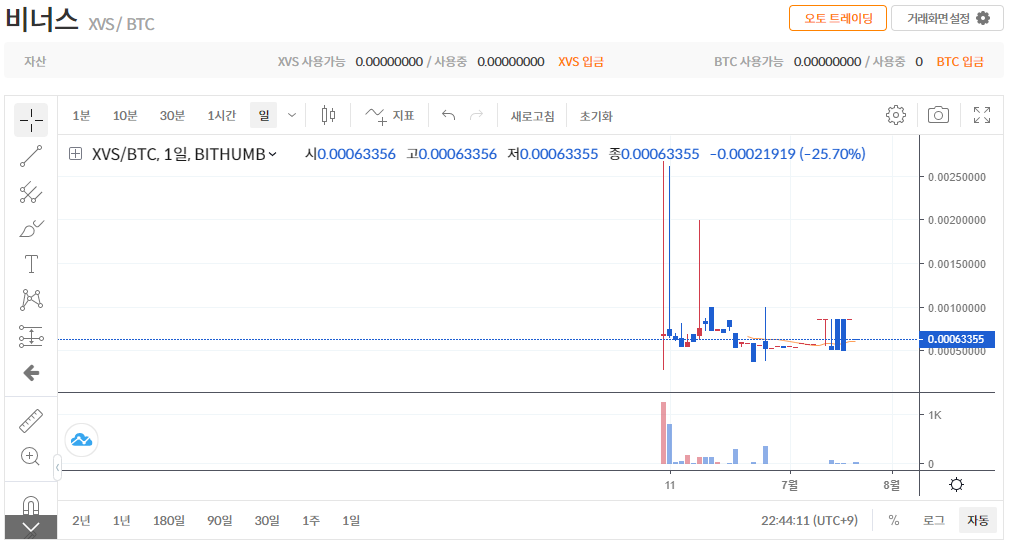
Task: Open the indicators (지표) menu
Action: click(x=390, y=115)
